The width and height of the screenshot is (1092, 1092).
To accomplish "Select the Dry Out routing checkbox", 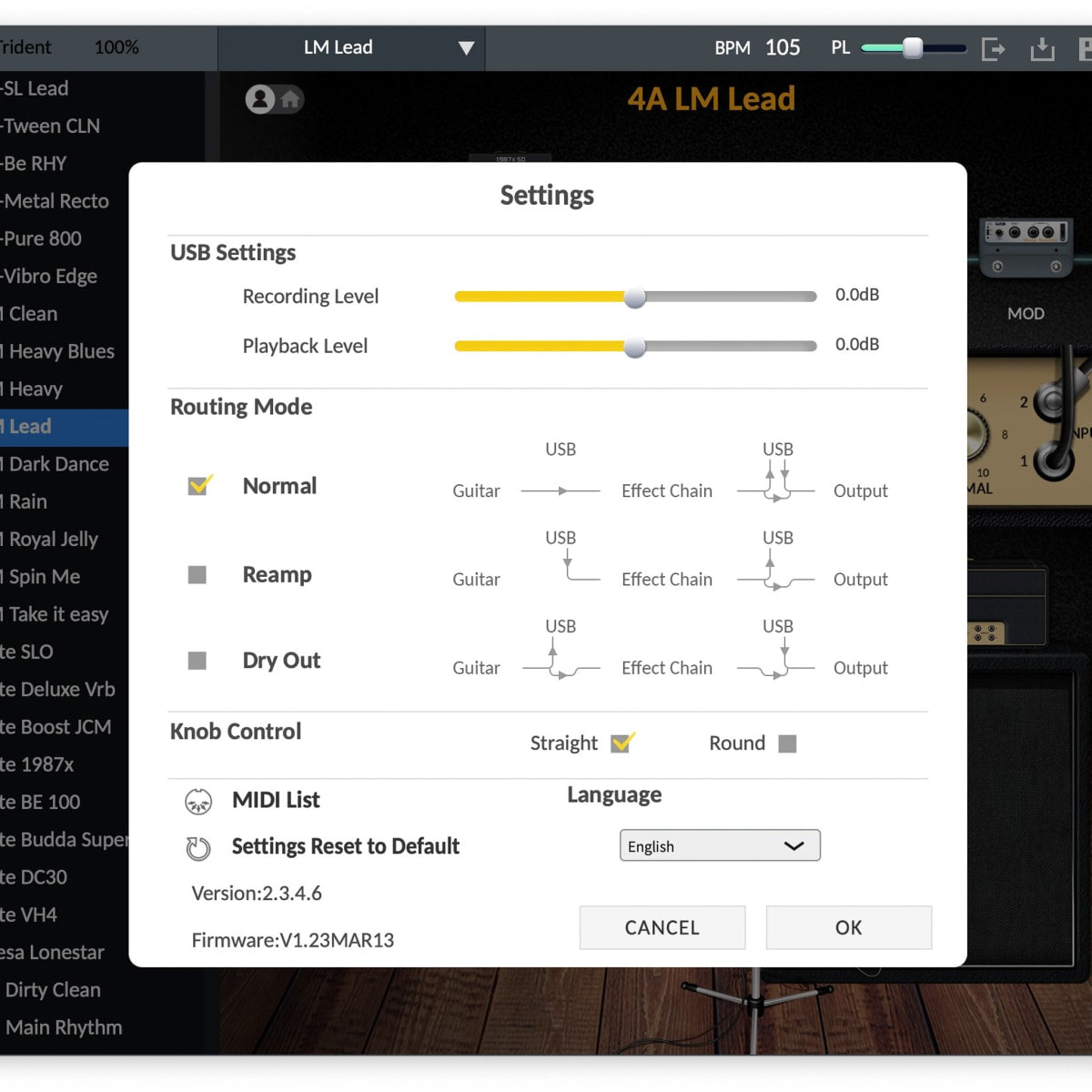I will [x=197, y=661].
